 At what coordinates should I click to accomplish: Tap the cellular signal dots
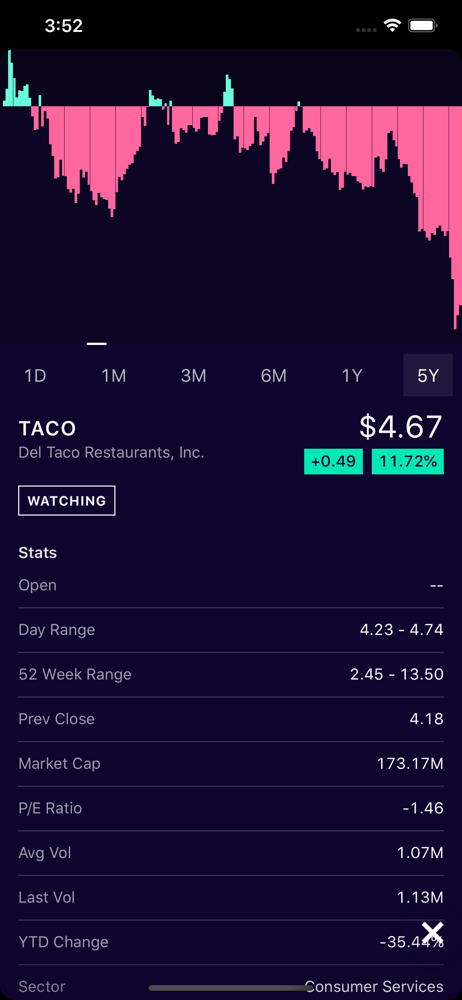point(366,29)
